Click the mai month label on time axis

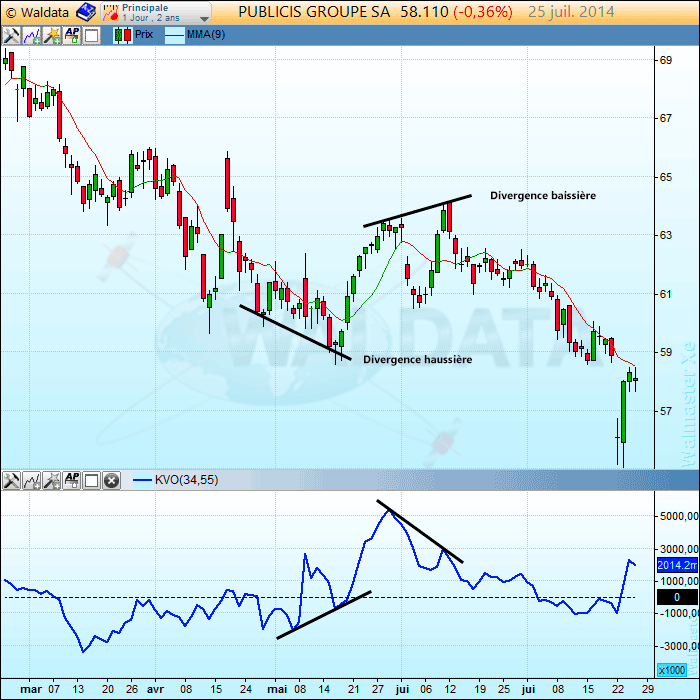click(x=277, y=689)
